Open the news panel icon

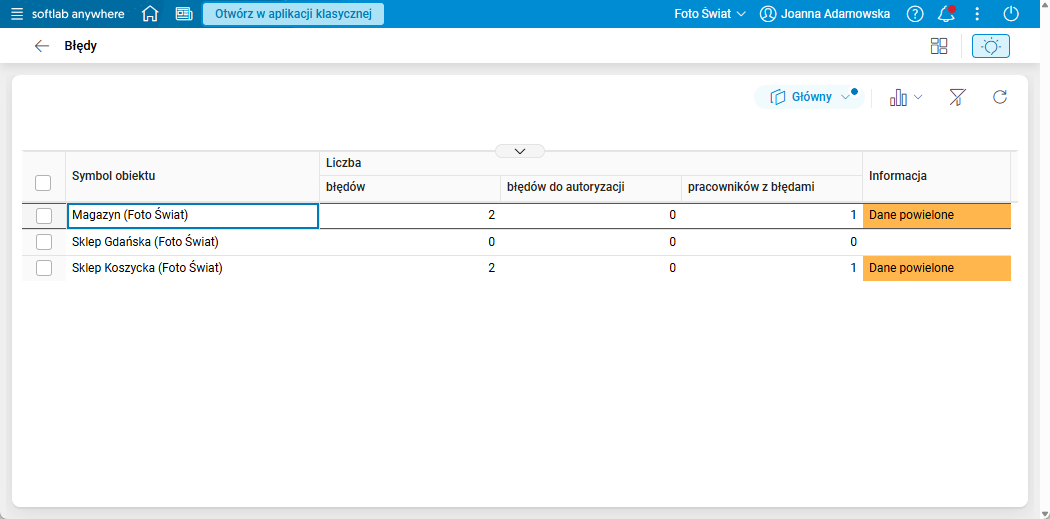(x=183, y=14)
